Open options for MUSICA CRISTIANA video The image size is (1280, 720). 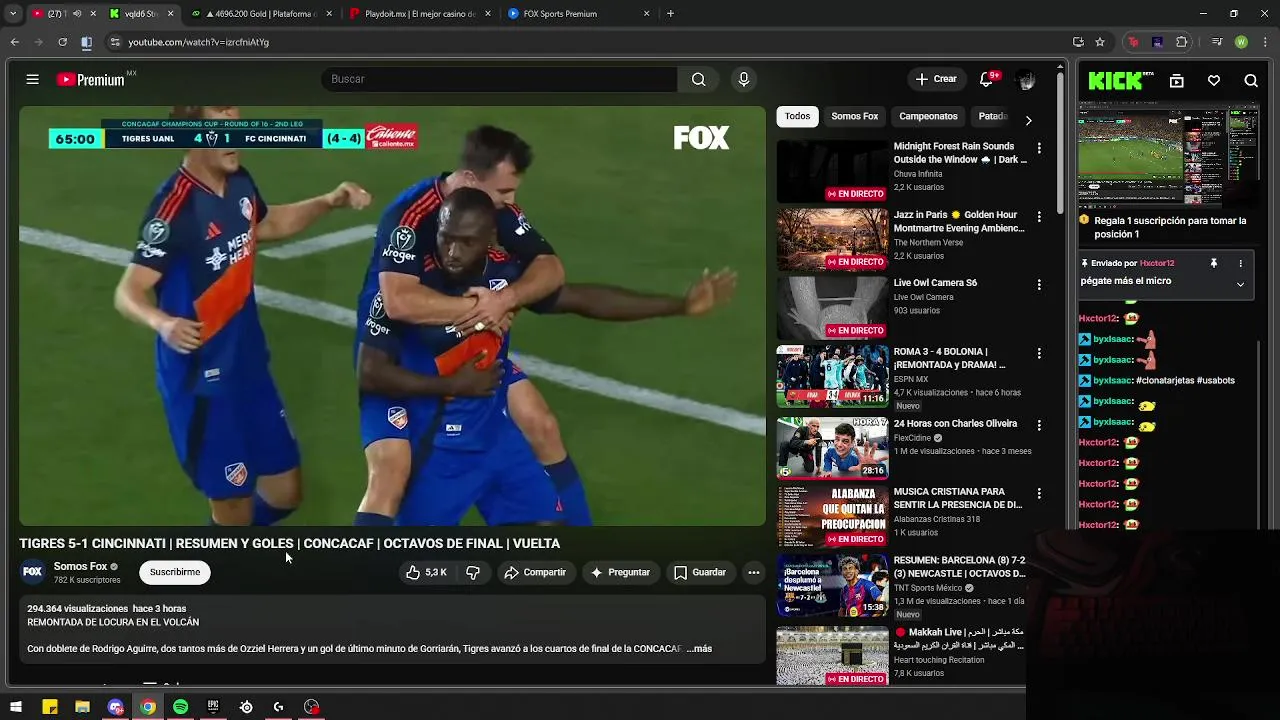pyautogui.click(x=1039, y=493)
